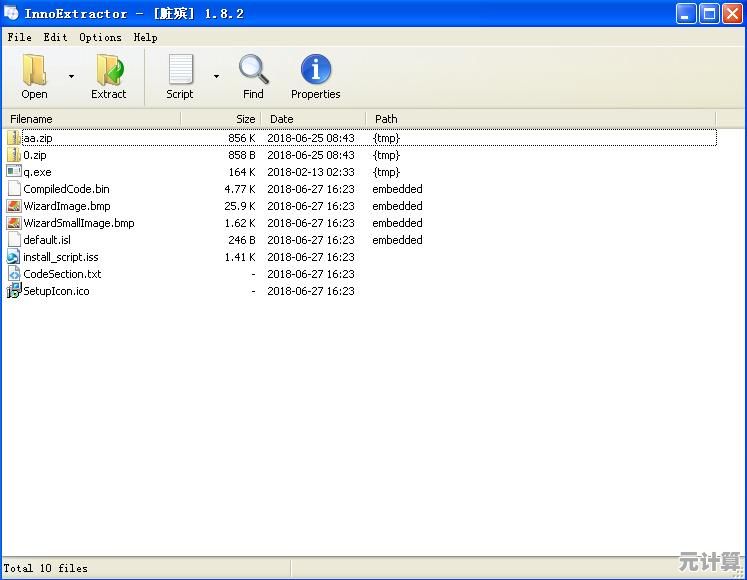Open the Edit menu
Viewport: 747px width, 580px height.
[x=55, y=37]
